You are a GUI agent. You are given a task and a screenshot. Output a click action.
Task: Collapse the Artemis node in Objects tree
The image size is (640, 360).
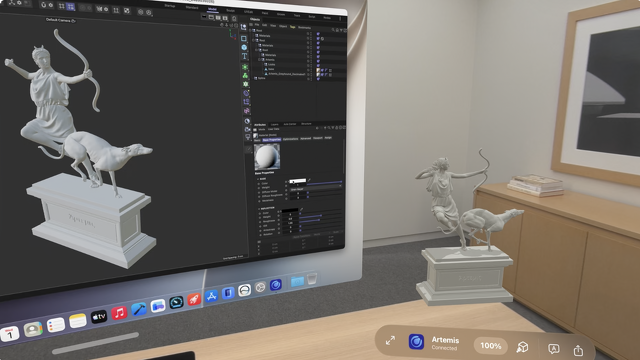259,60
